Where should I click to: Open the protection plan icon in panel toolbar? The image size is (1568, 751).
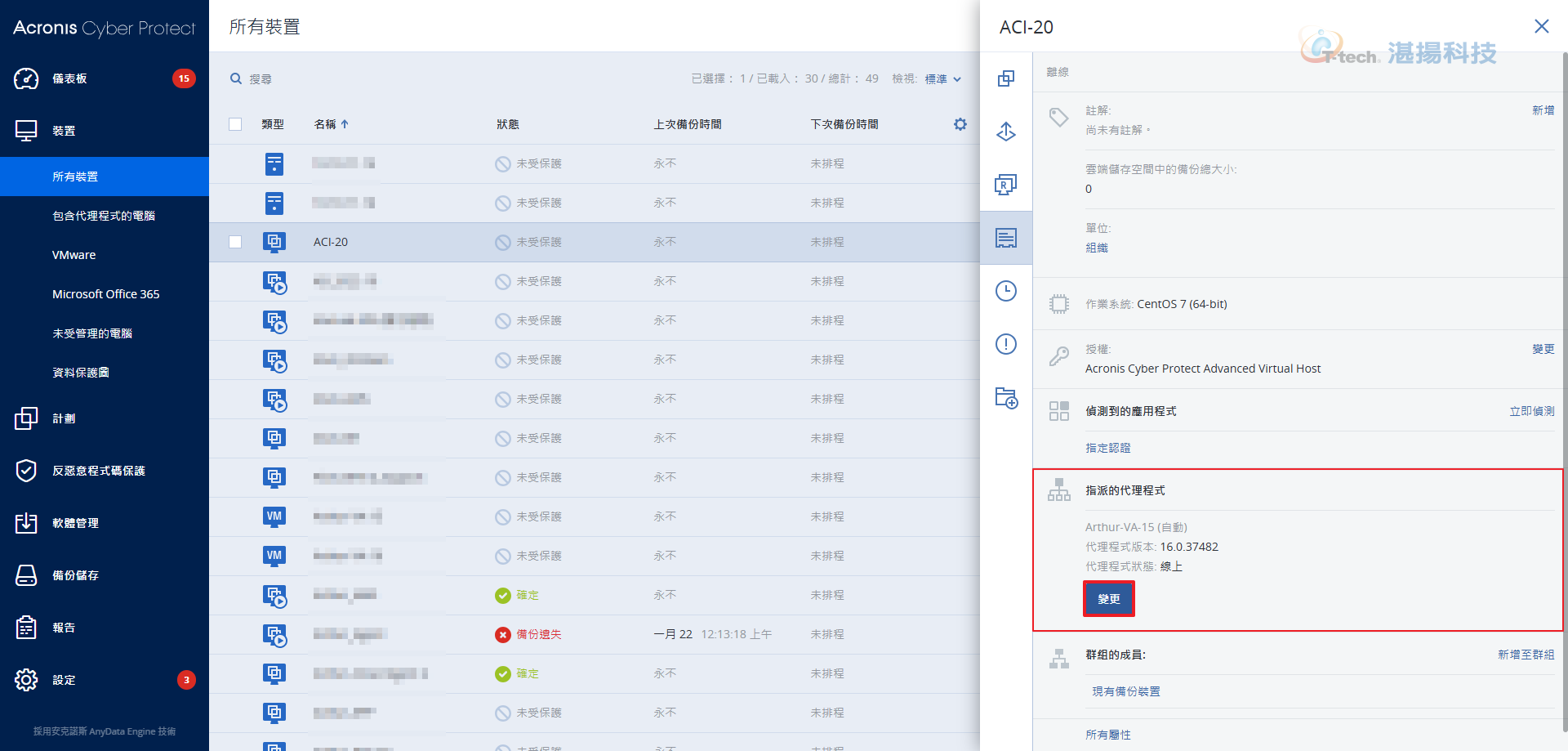click(x=1006, y=78)
